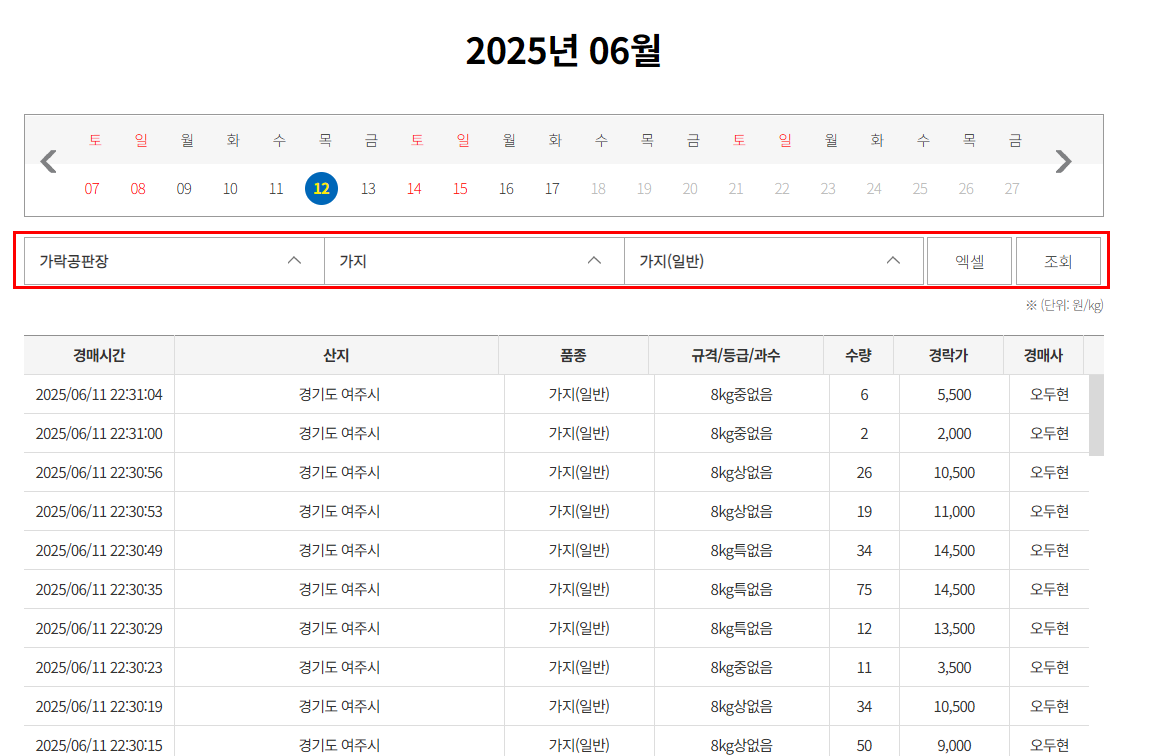Click quantity 50 in the last row
The height and width of the screenshot is (756, 1170).
point(864,745)
